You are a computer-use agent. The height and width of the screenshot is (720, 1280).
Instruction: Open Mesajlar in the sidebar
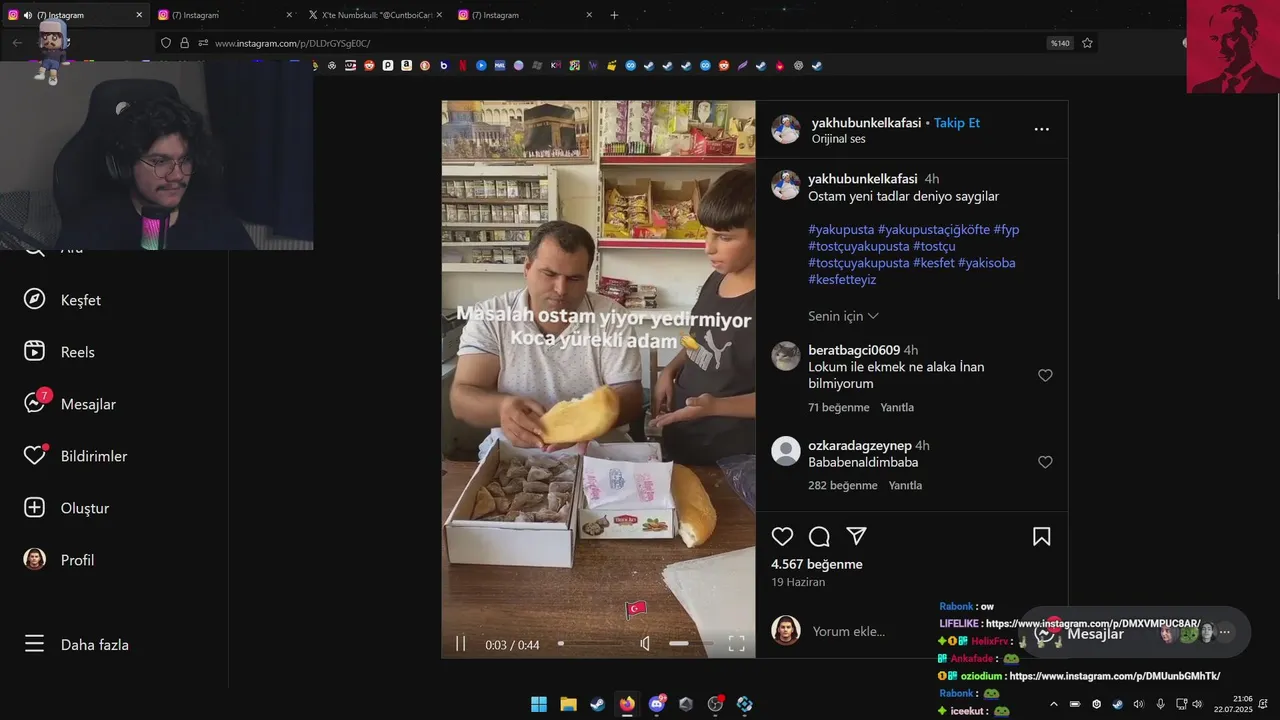(70, 404)
